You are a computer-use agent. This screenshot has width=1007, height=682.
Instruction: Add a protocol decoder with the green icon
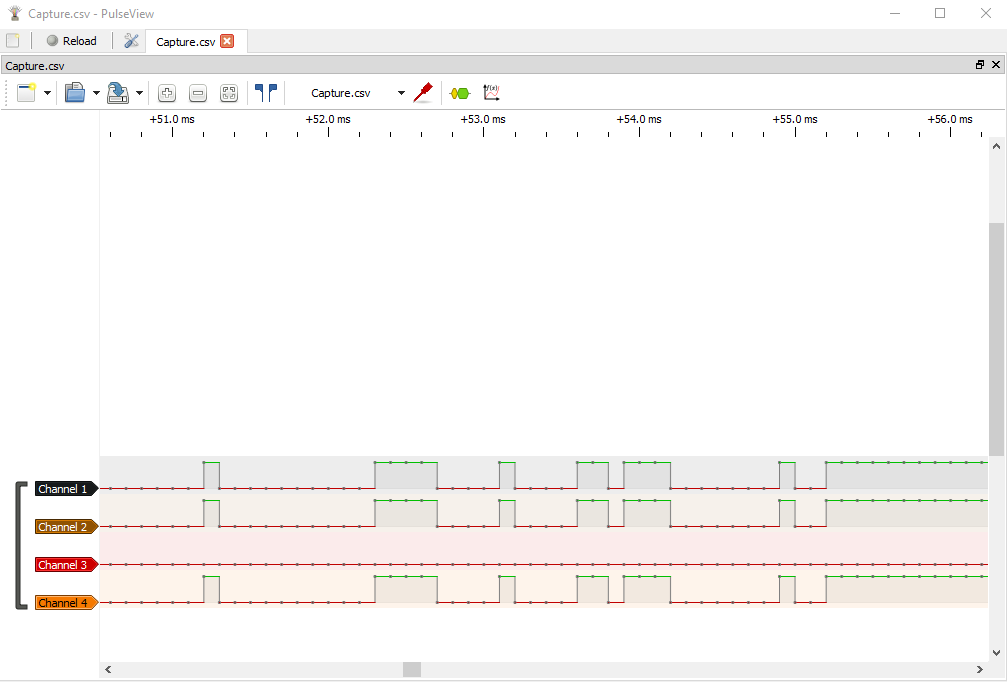460,93
